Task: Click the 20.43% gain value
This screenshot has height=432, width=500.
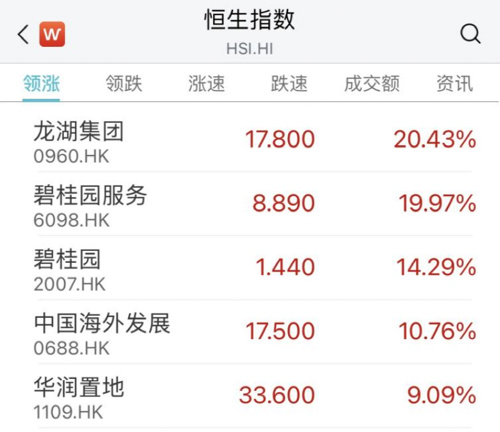Action: [x=435, y=139]
